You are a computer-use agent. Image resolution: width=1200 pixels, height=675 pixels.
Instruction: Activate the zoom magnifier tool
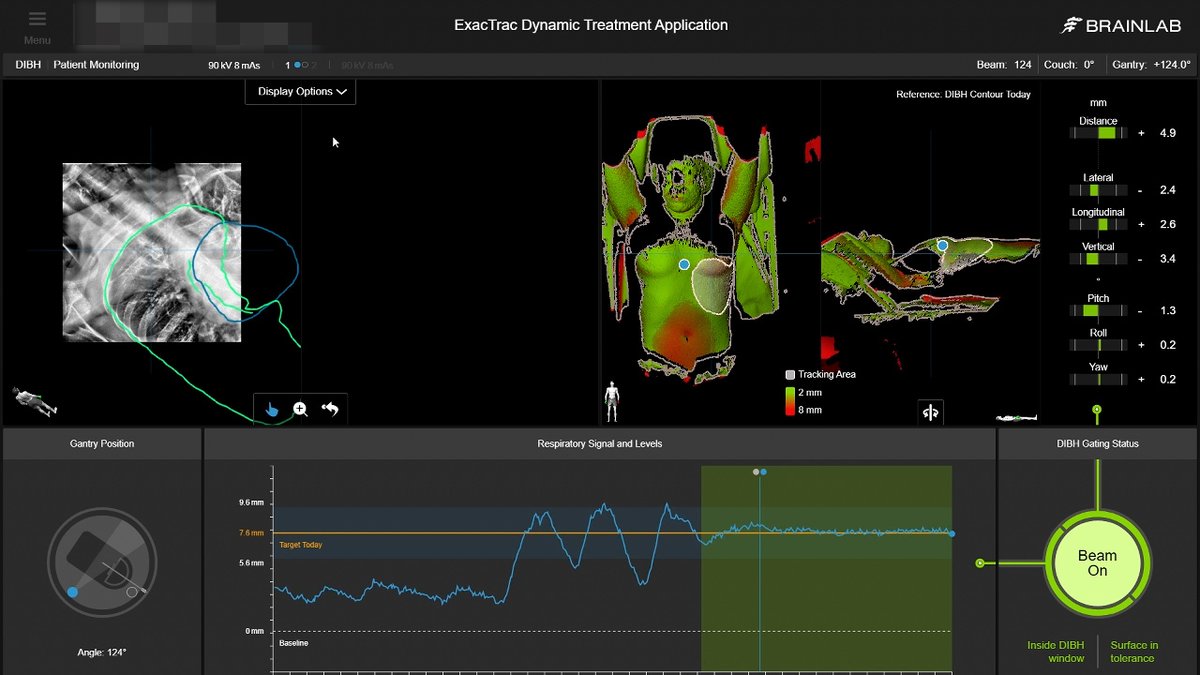point(300,408)
